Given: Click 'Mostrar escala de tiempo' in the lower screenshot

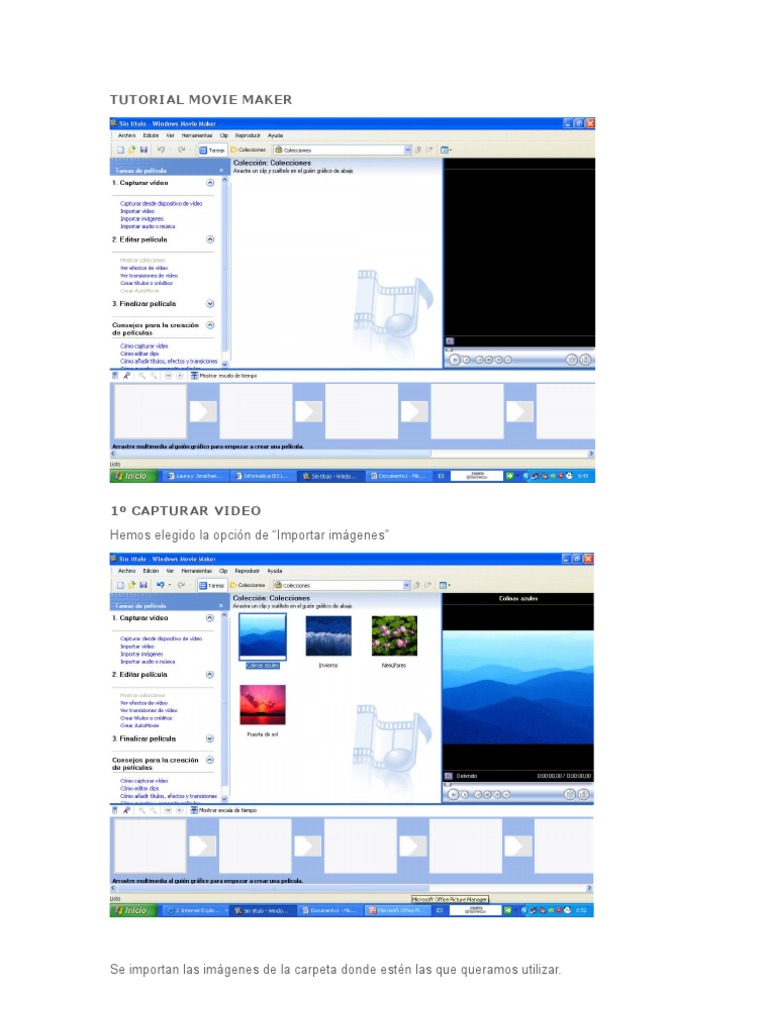Looking at the screenshot, I should 223,810.
